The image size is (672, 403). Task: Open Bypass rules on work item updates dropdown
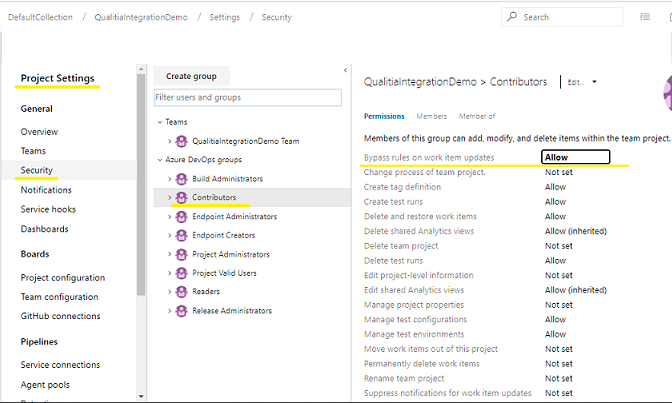coord(575,157)
